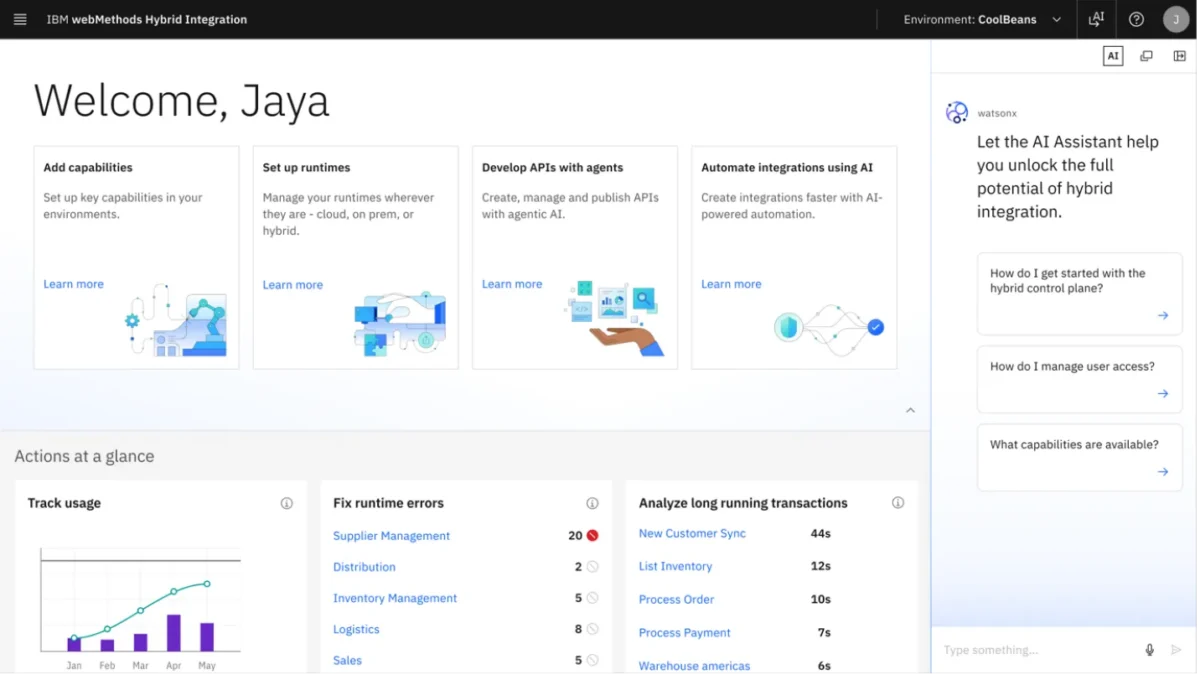Show info for Track usage card
This screenshot has height=675, width=1200.
[x=287, y=503]
